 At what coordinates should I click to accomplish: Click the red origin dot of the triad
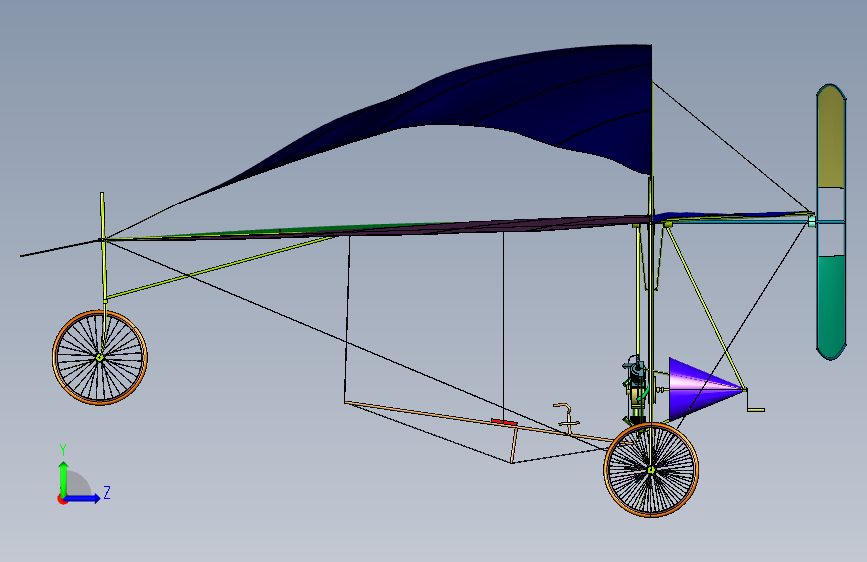(x=62, y=499)
